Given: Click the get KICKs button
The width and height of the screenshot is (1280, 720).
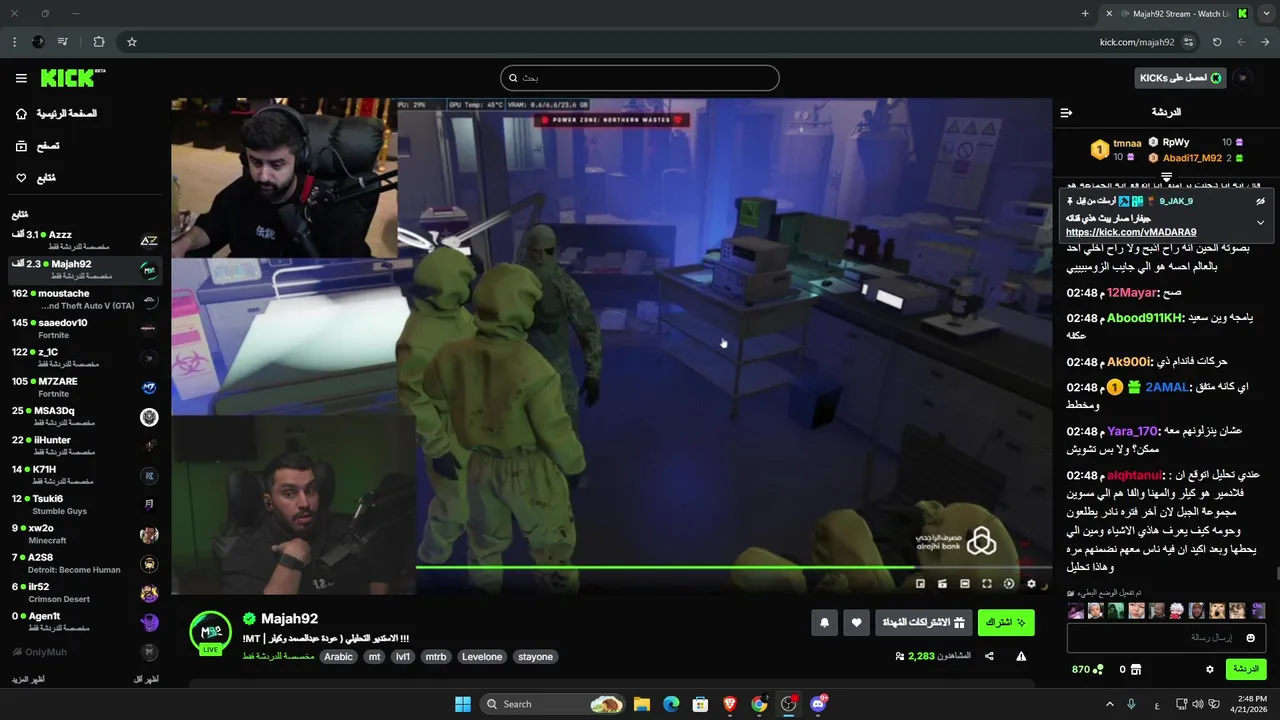Looking at the screenshot, I should coord(1180,78).
